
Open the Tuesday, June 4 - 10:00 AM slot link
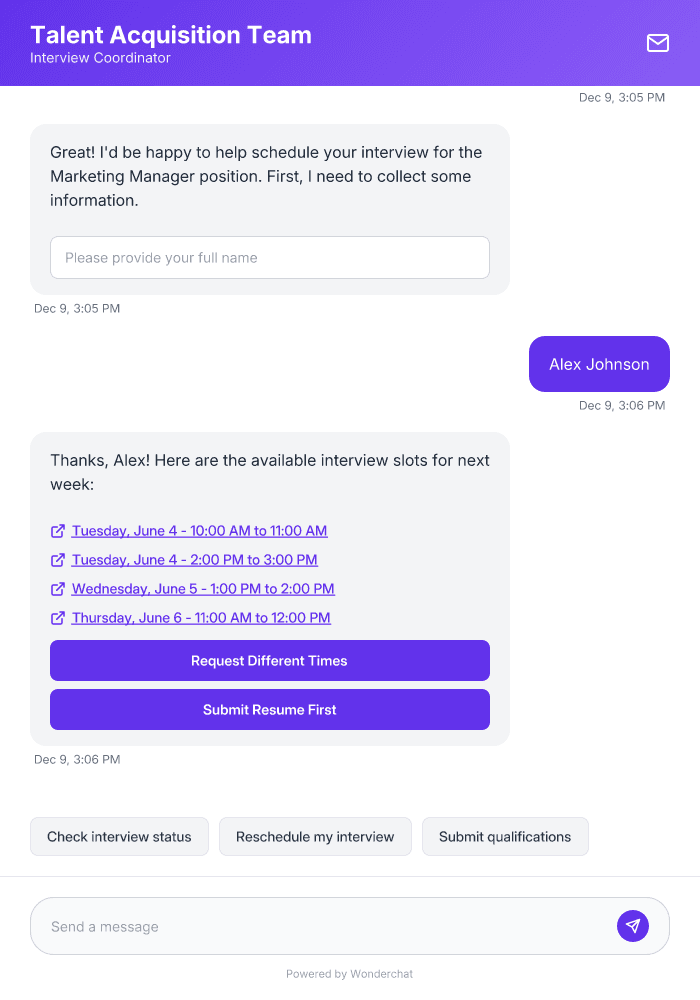click(199, 531)
